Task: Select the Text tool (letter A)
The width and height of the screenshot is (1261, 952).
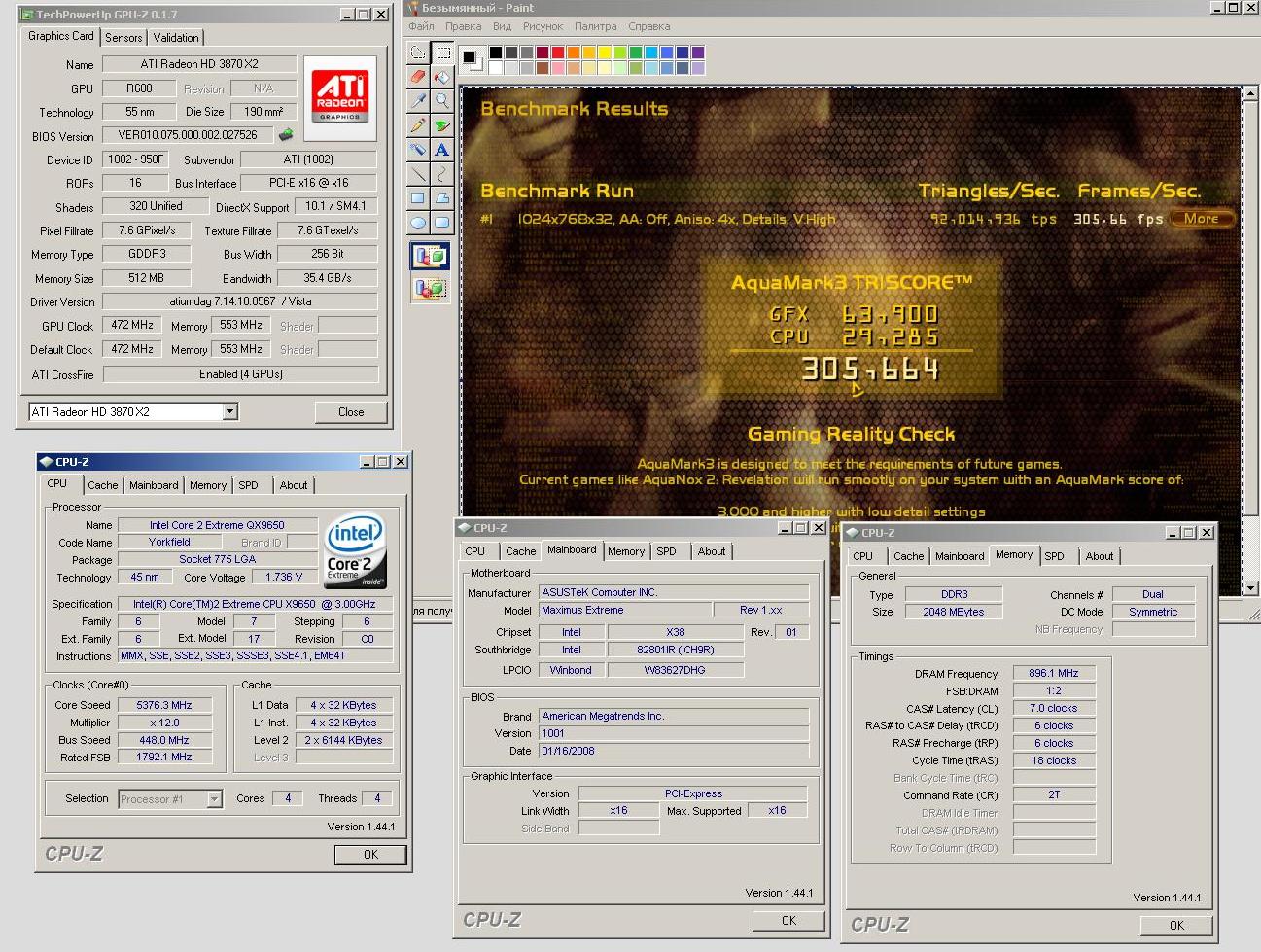Action: 442,150
